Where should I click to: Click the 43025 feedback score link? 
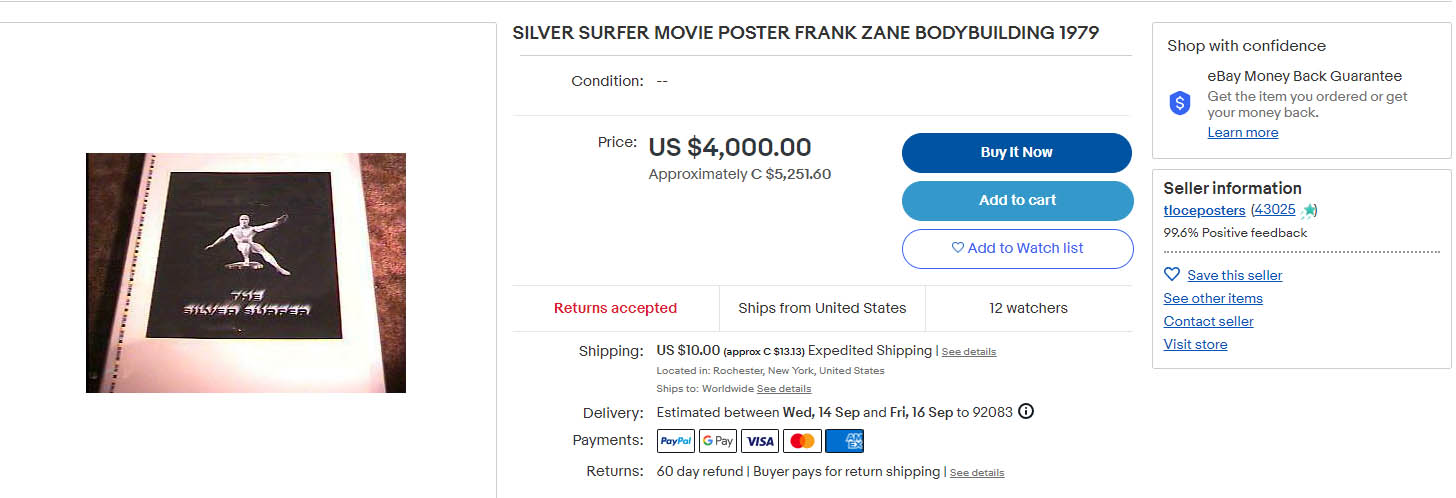pyautogui.click(x=1273, y=210)
